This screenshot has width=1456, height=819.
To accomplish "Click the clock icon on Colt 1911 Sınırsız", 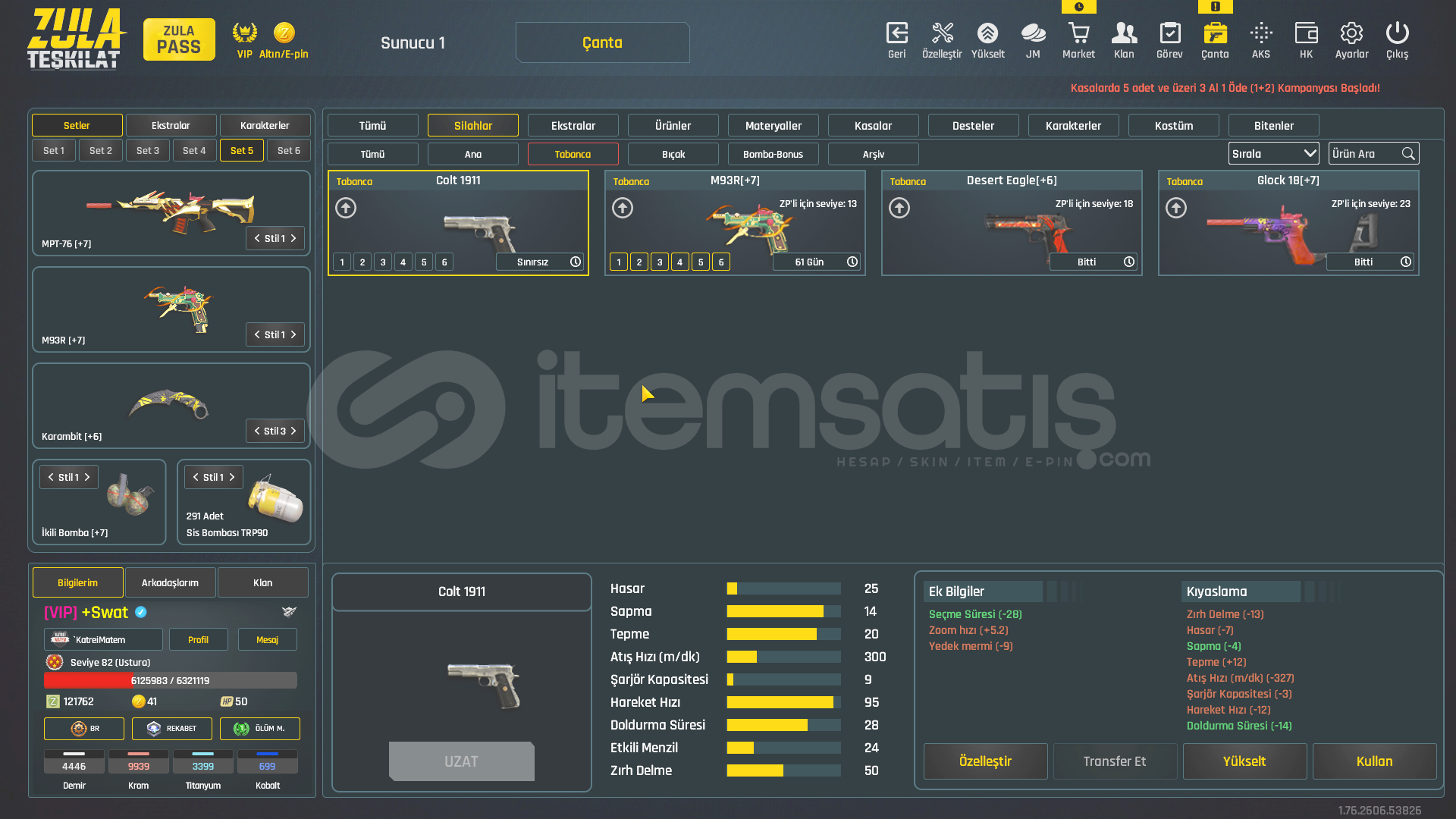I will click(576, 262).
